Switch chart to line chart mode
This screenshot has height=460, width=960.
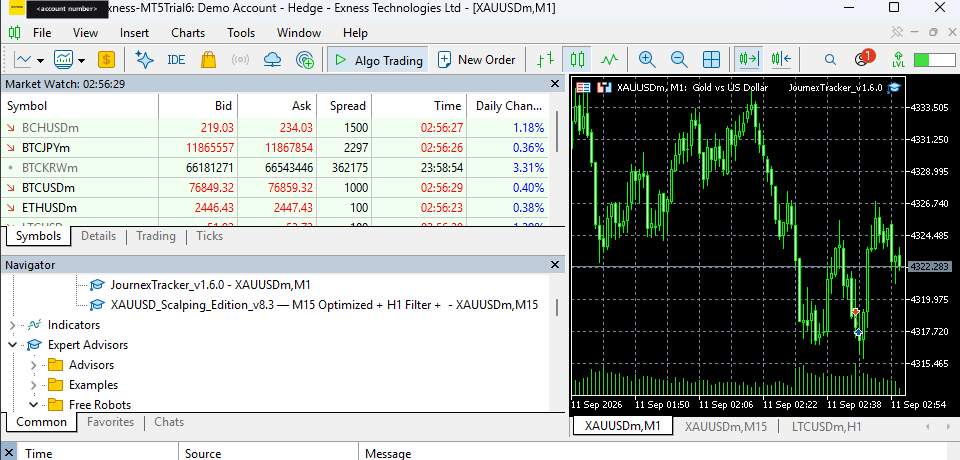(609, 60)
